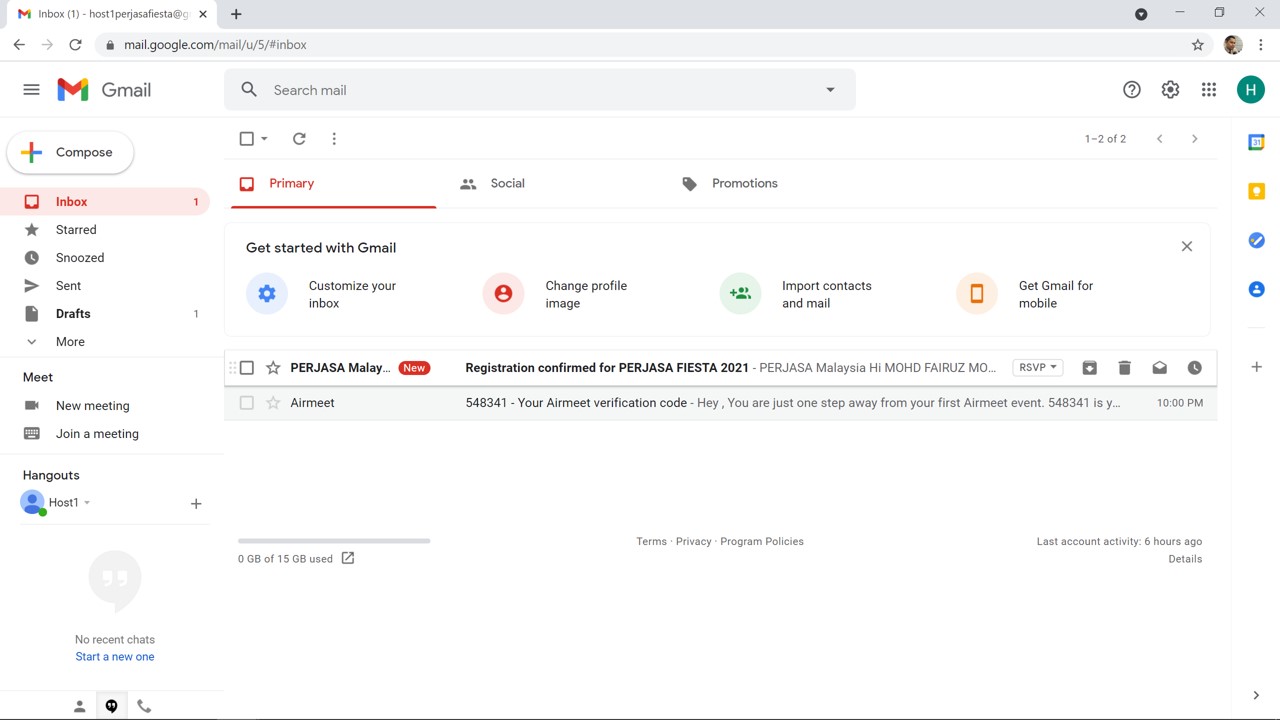Switch to Hangouts contacts icon

(80, 706)
